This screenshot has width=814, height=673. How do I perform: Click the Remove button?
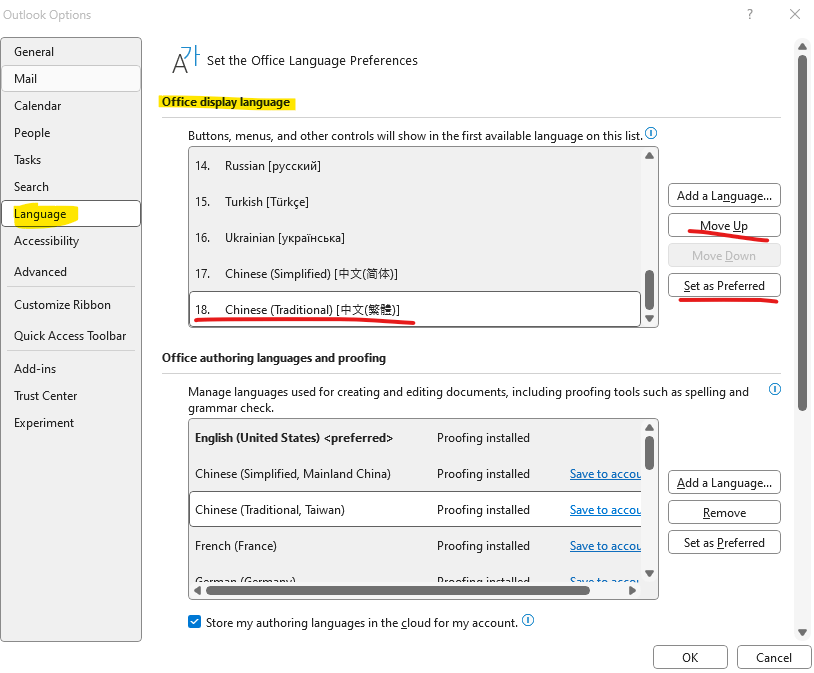(724, 513)
